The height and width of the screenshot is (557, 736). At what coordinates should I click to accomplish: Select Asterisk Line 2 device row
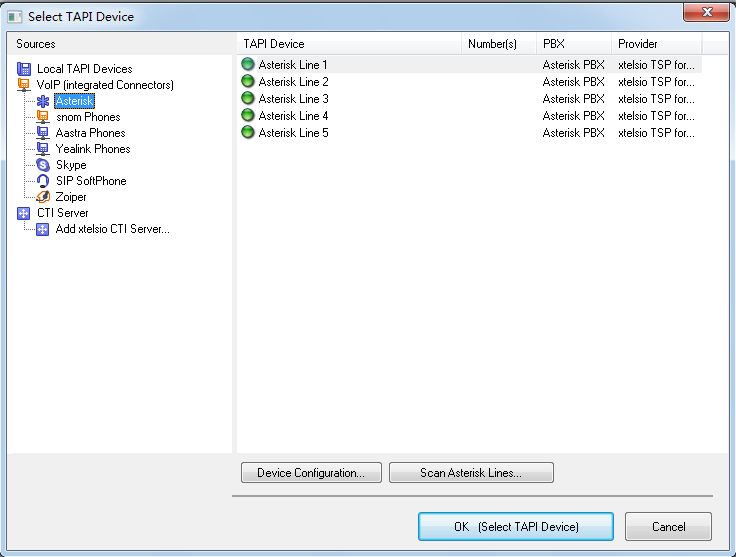click(469, 82)
